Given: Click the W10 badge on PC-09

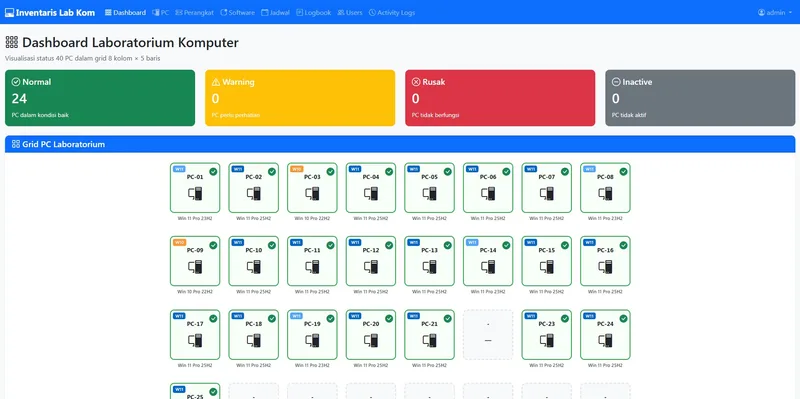Looking at the screenshot, I should click(x=179, y=242).
